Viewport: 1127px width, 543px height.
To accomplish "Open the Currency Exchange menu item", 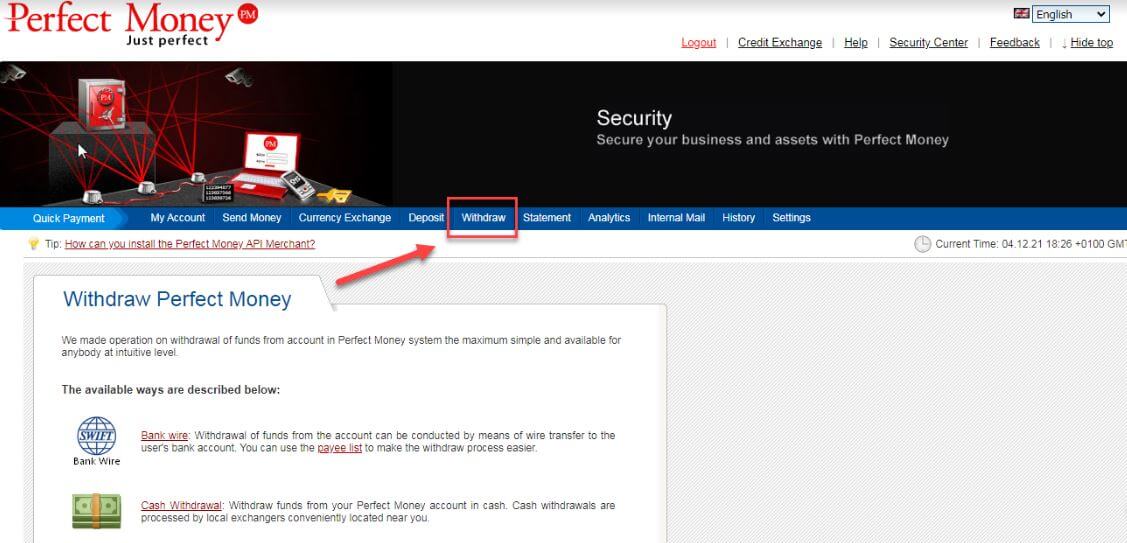I will (x=345, y=218).
